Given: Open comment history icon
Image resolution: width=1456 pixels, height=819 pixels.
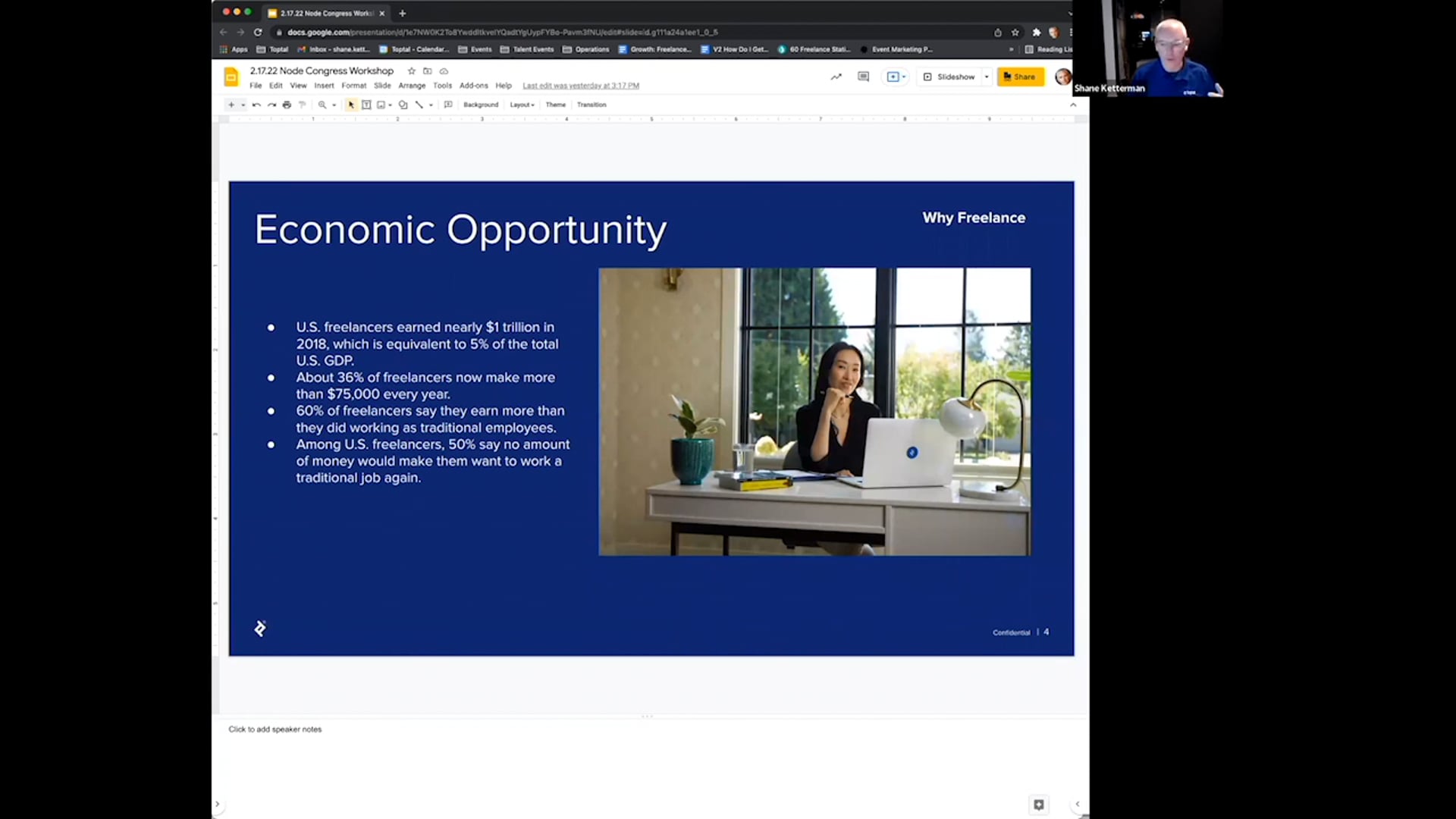Looking at the screenshot, I should click(x=863, y=77).
